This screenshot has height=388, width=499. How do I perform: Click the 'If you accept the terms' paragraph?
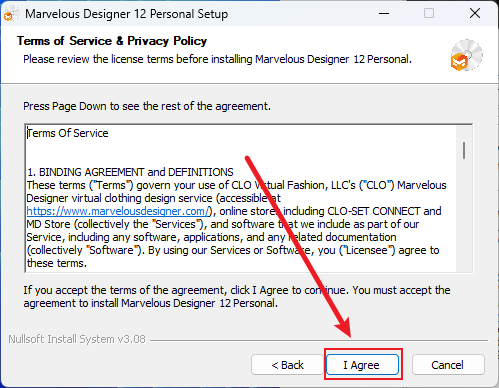click(x=237, y=297)
